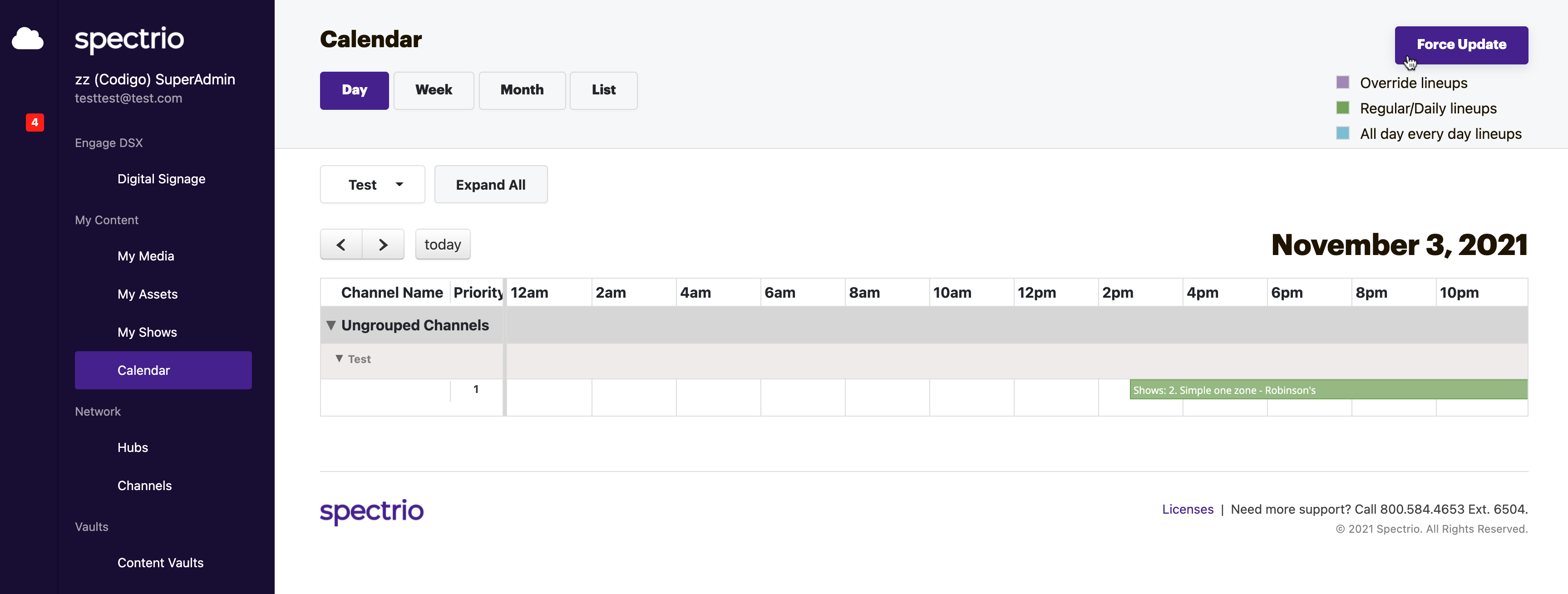Click the Priority column header
The image size is (1568, 594).
(x=478, y=293)
